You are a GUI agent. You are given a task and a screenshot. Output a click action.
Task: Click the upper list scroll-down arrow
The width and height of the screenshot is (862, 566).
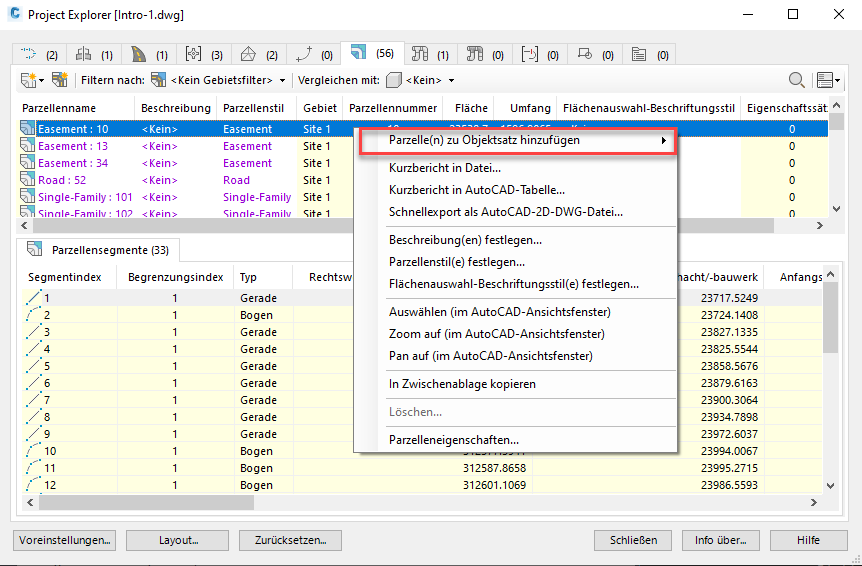[x=837, y=209]
